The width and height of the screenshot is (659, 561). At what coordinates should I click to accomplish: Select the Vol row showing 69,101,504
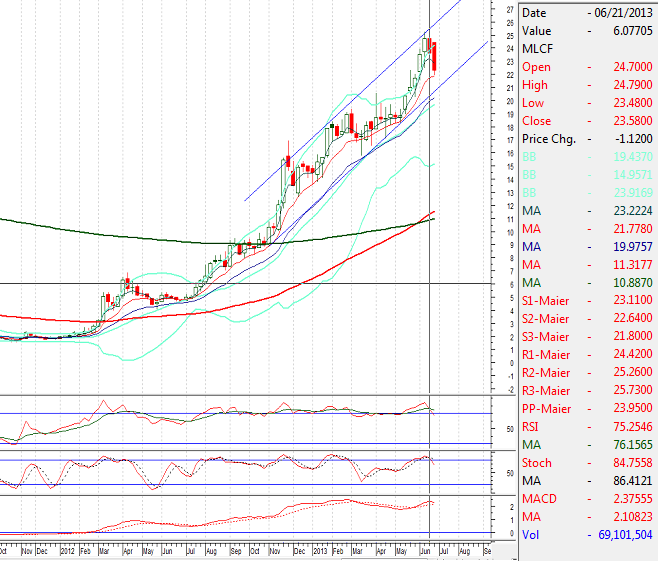point(587,535)
